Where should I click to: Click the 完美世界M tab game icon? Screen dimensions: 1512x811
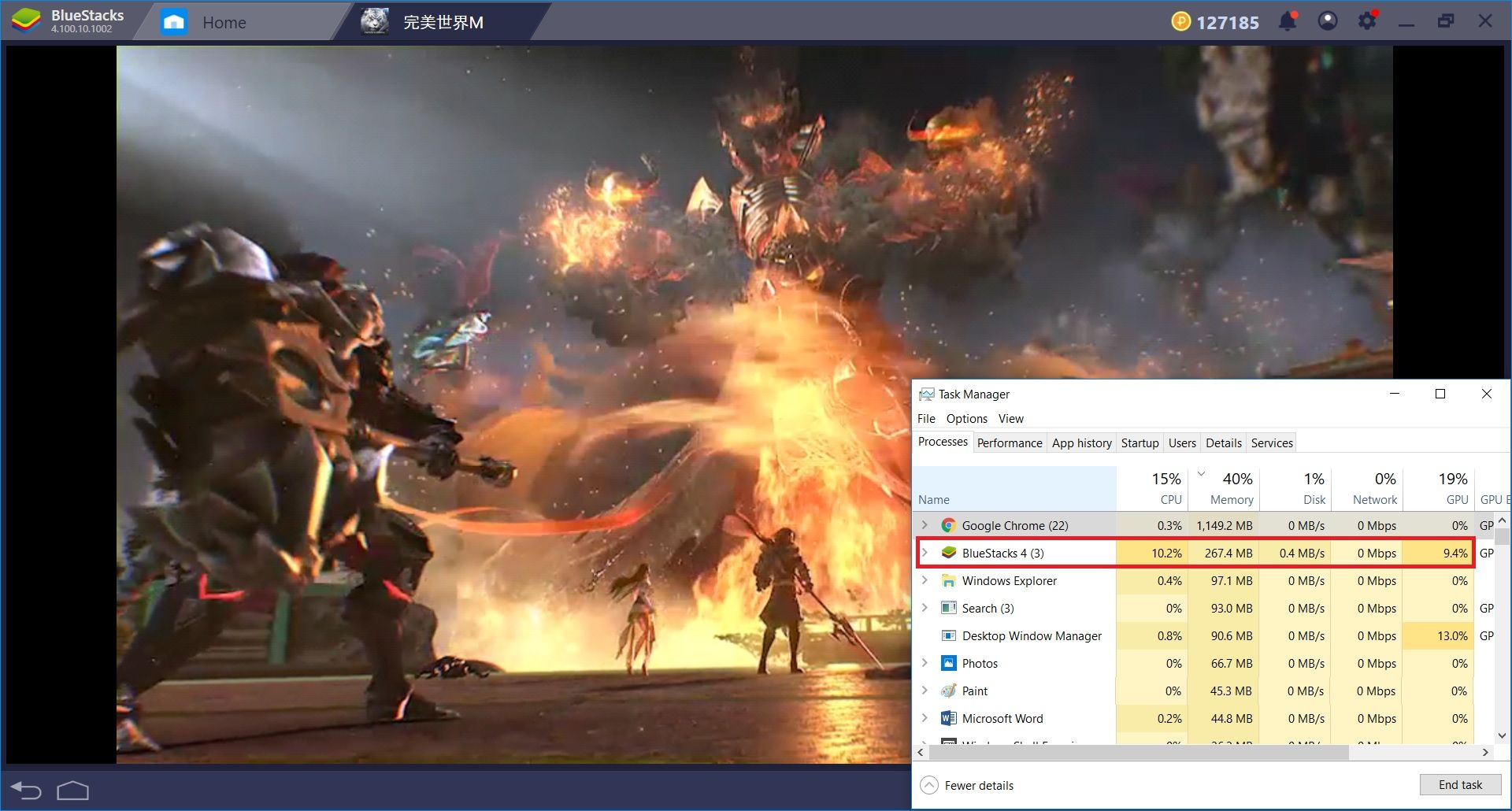[x=375, y=21]
